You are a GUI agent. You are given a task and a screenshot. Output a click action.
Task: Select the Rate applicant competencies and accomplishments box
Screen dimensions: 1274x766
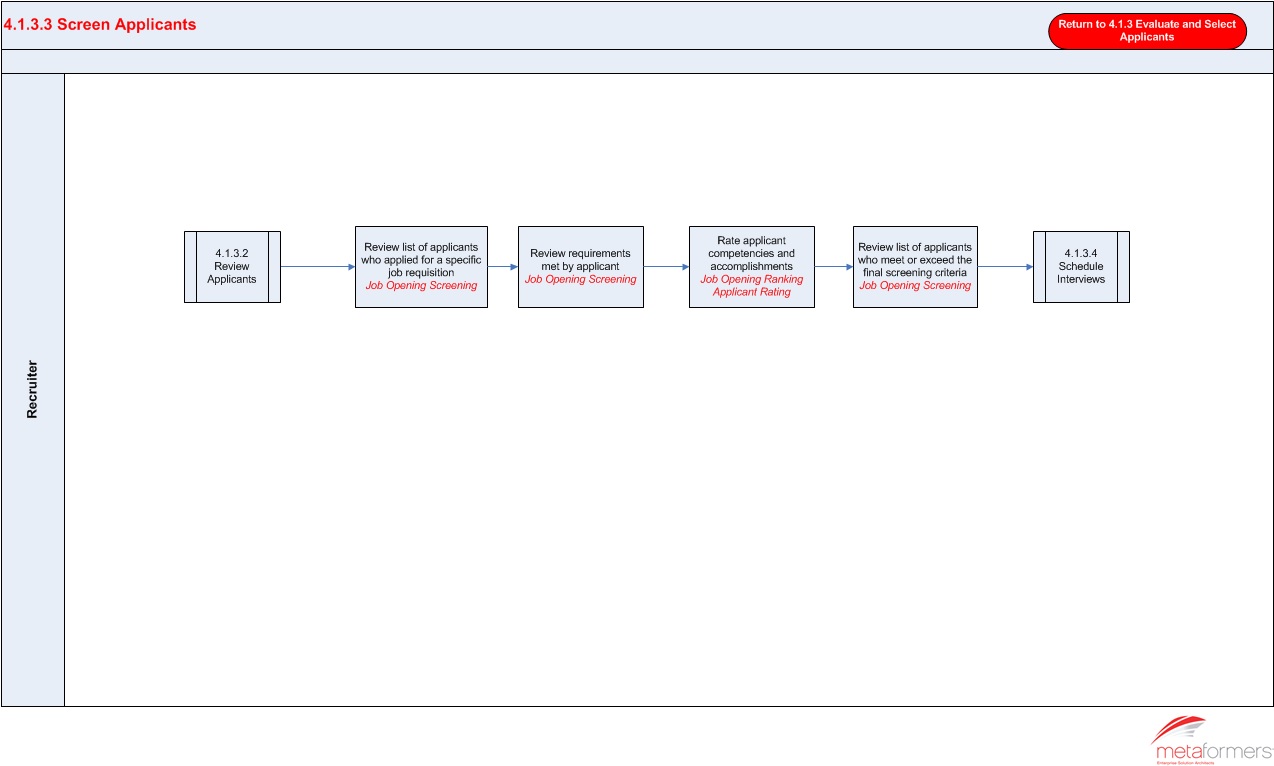tap(752, 267)
